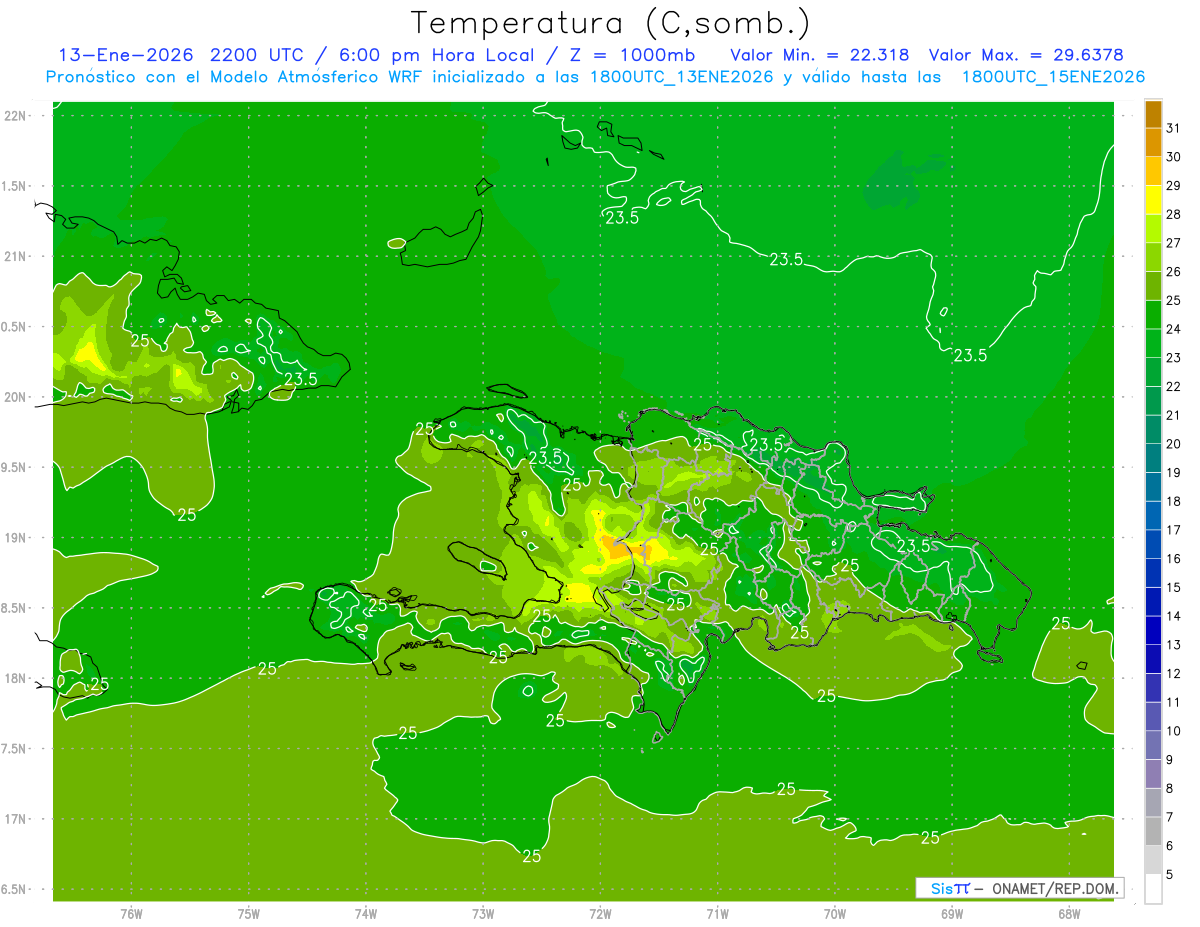This screenshot has height=927, width=1200.
Task: Click the '17N' latitude axis label
Action: [x=15, y=819]
